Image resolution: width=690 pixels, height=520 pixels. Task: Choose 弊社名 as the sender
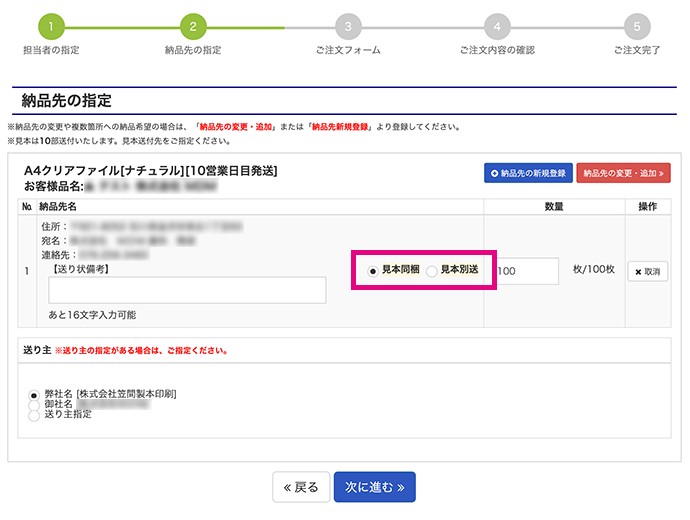[x=34, y=394]
